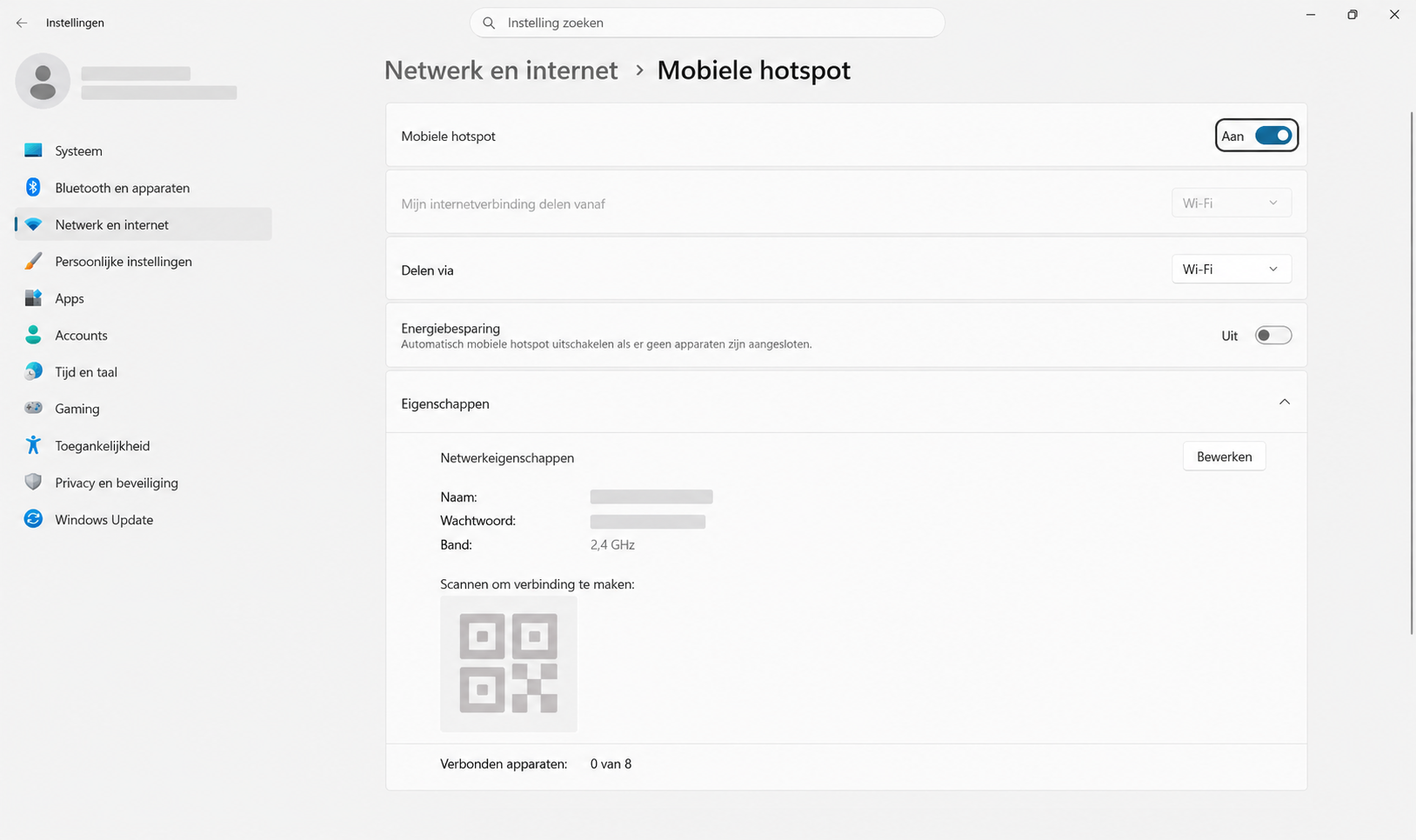Turn off the Mobiele hotspot toggle

click(x=1273, y=136)
